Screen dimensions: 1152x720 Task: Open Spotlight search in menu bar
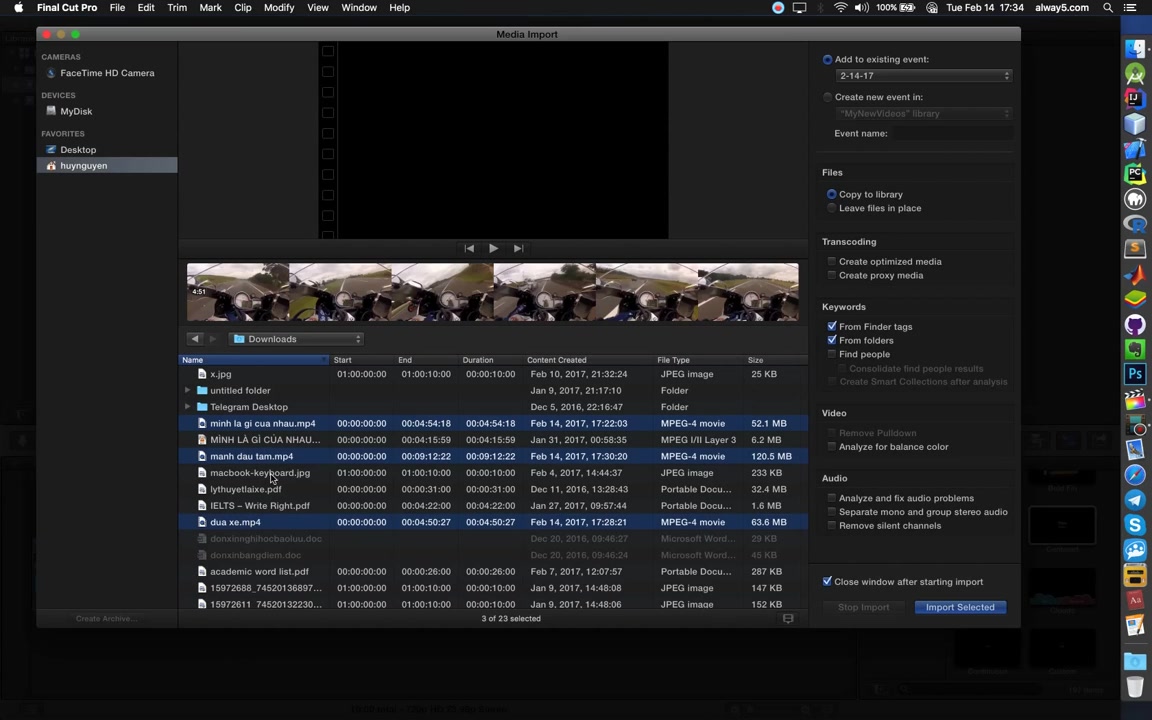coord(1108,8)
